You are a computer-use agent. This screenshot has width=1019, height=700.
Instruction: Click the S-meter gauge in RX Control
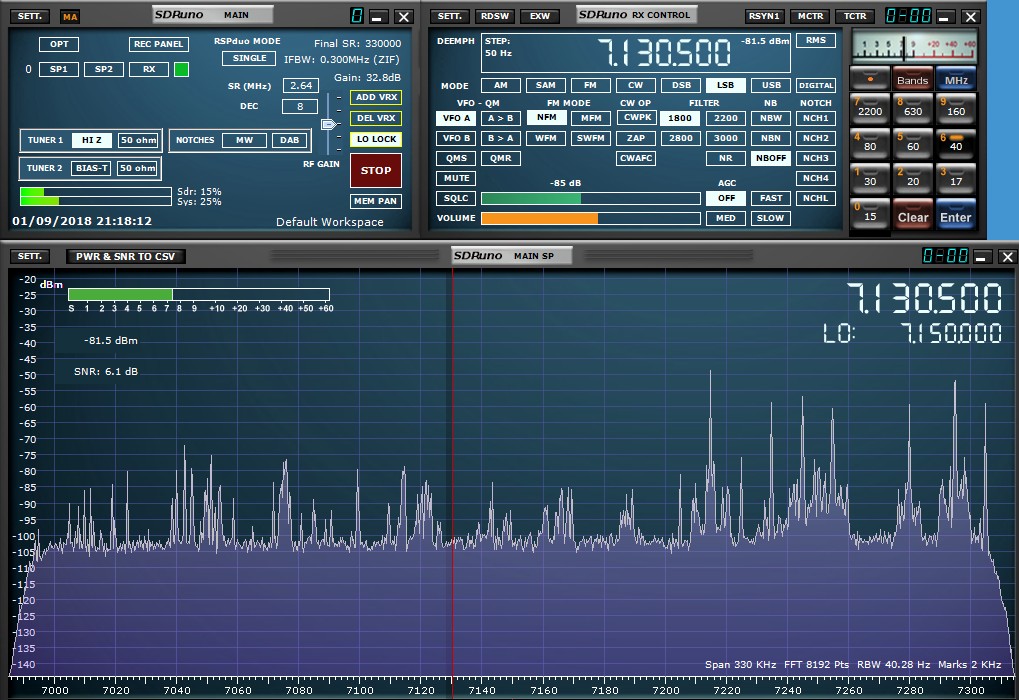tap(914, 46)
